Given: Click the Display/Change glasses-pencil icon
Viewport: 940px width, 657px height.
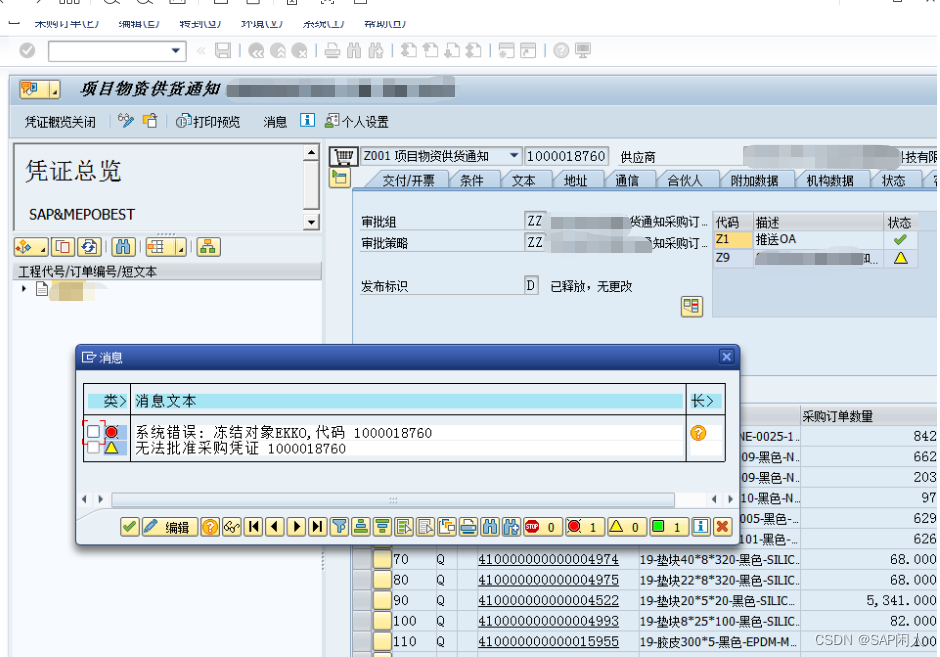Looking at the screenshot, I should (x=126, y=121).
